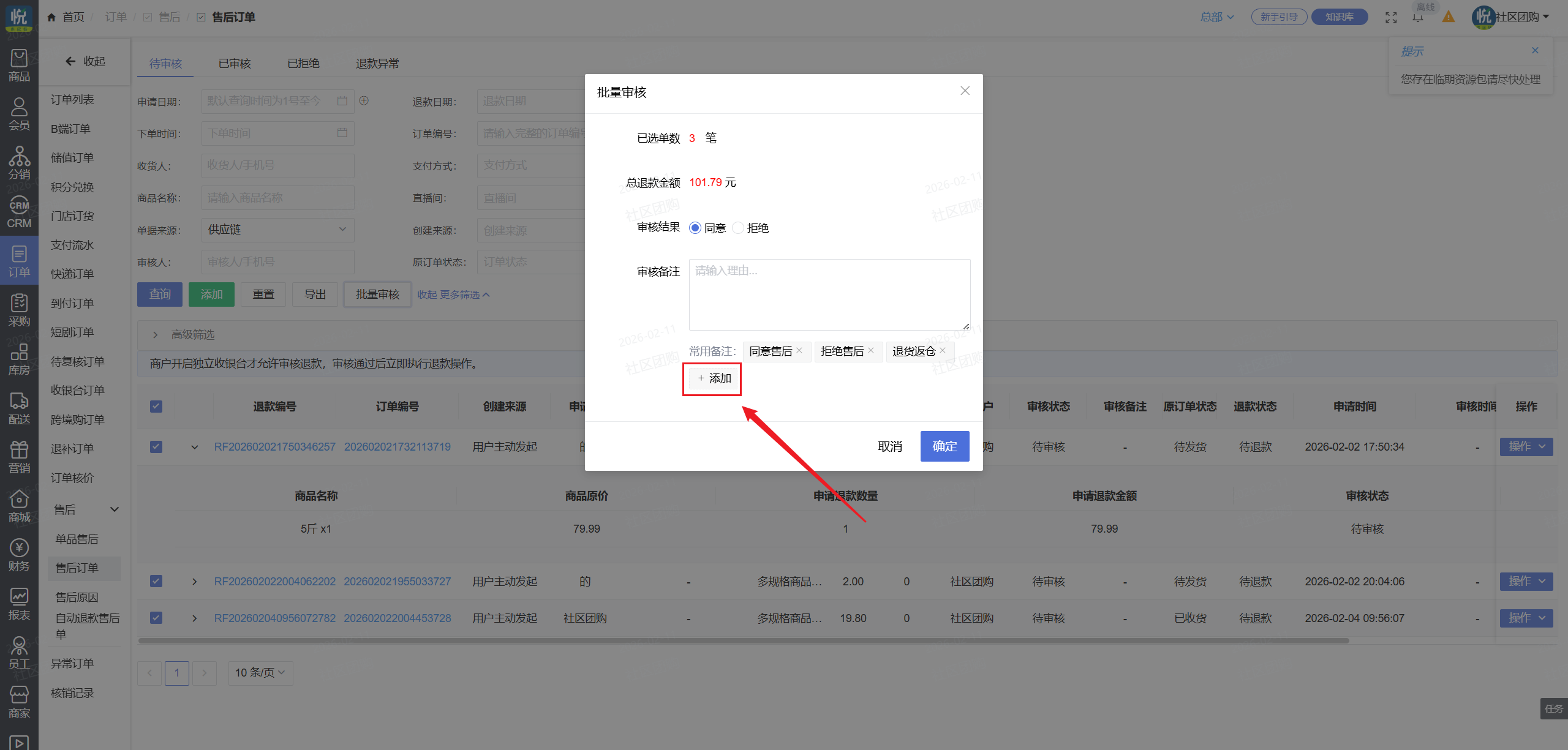This screenshot has height=750, width=1568.
Task: Uncheck the select-all checkbox in table header
Action: coord(156,407)
